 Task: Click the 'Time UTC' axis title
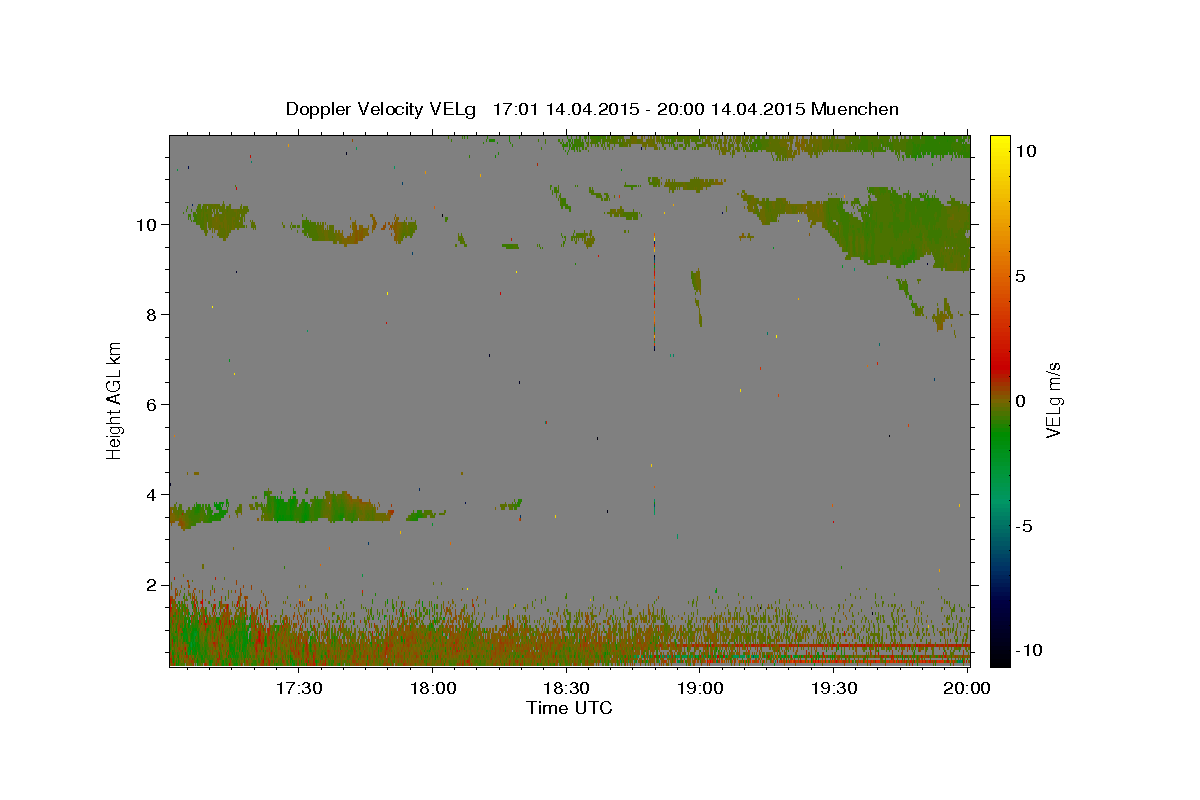569,708
